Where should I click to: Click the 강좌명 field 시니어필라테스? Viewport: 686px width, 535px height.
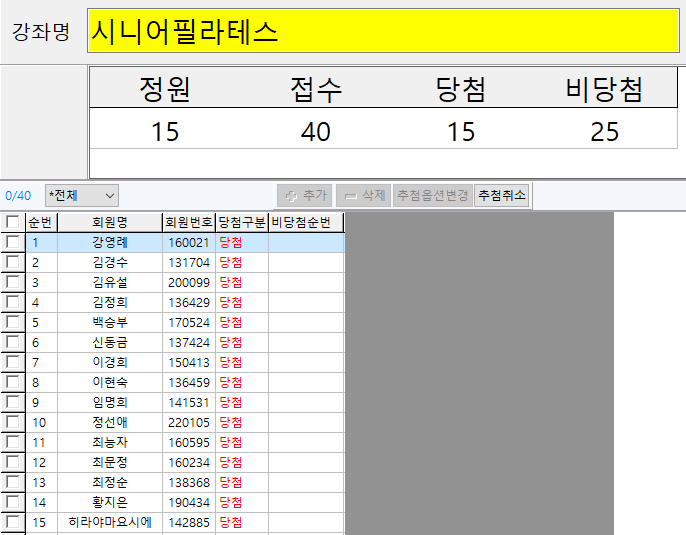coord(383,31)
